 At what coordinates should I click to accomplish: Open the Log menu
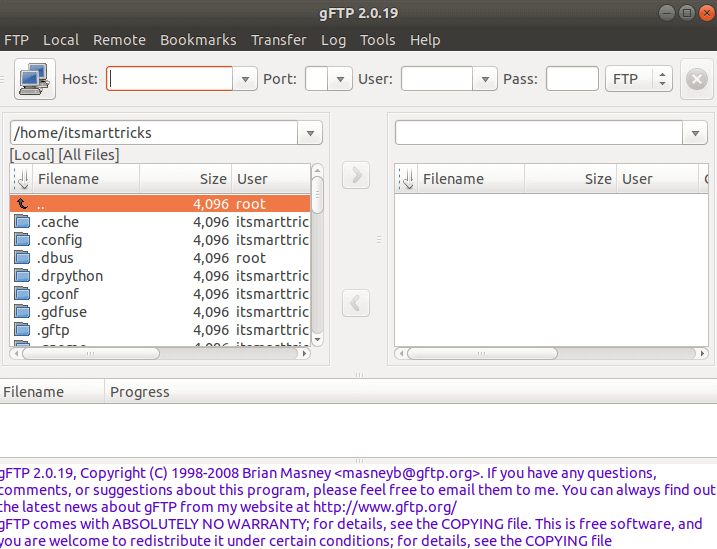pyautogui.click(x=333, y=40)
